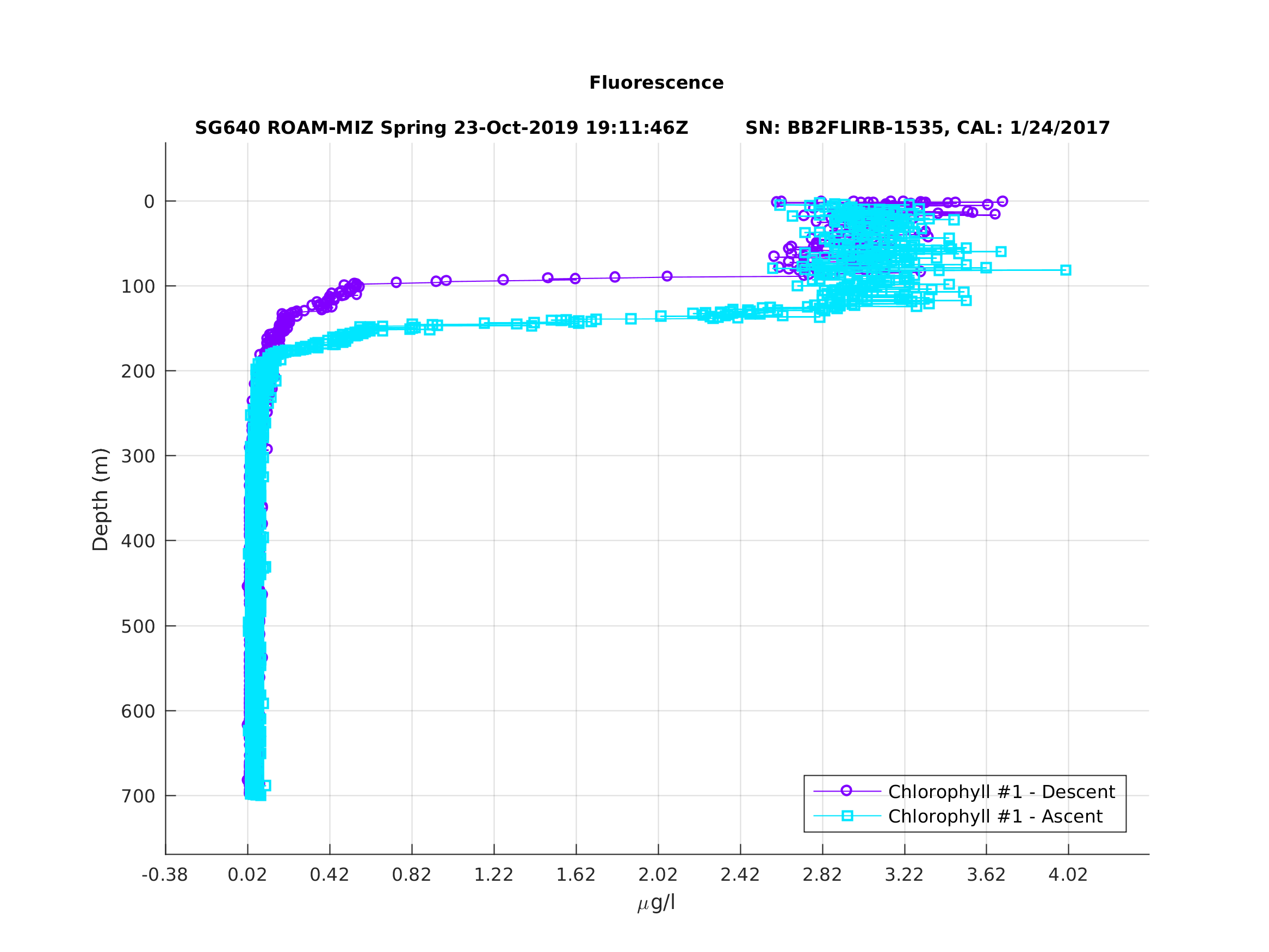Click the x-axis tick label '0.02'
This screenshot has height=952, width=1269.
247,875
